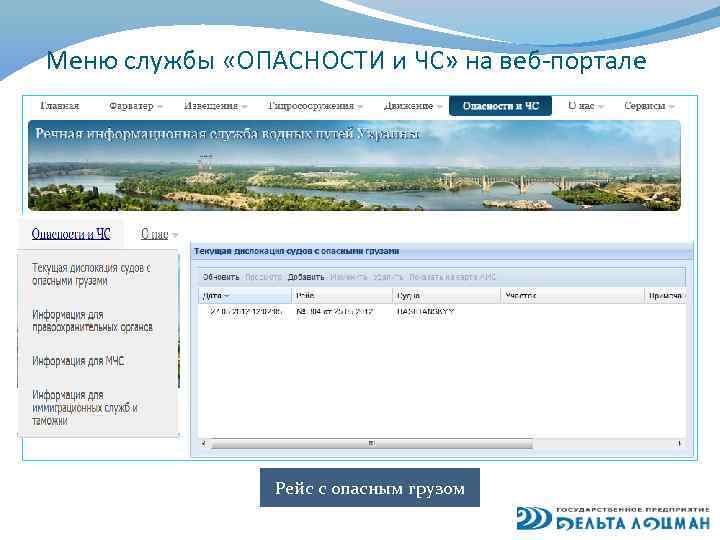This screenshot has width=720, height=540.
Task: Select the highlighted Опасности и ЧС tab
Action: 500,106
